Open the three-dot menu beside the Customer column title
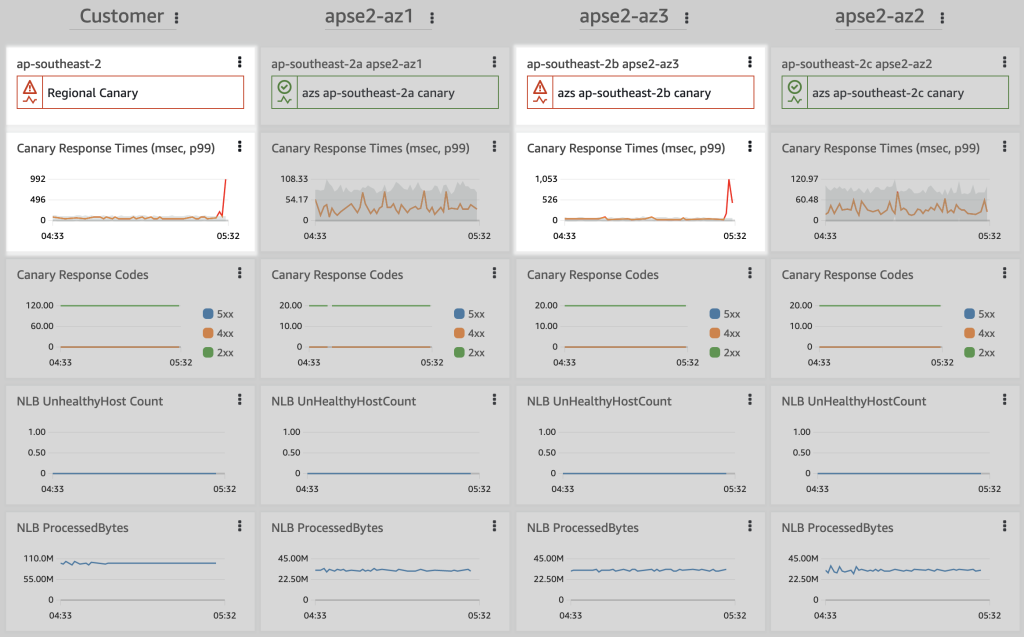 176,17
